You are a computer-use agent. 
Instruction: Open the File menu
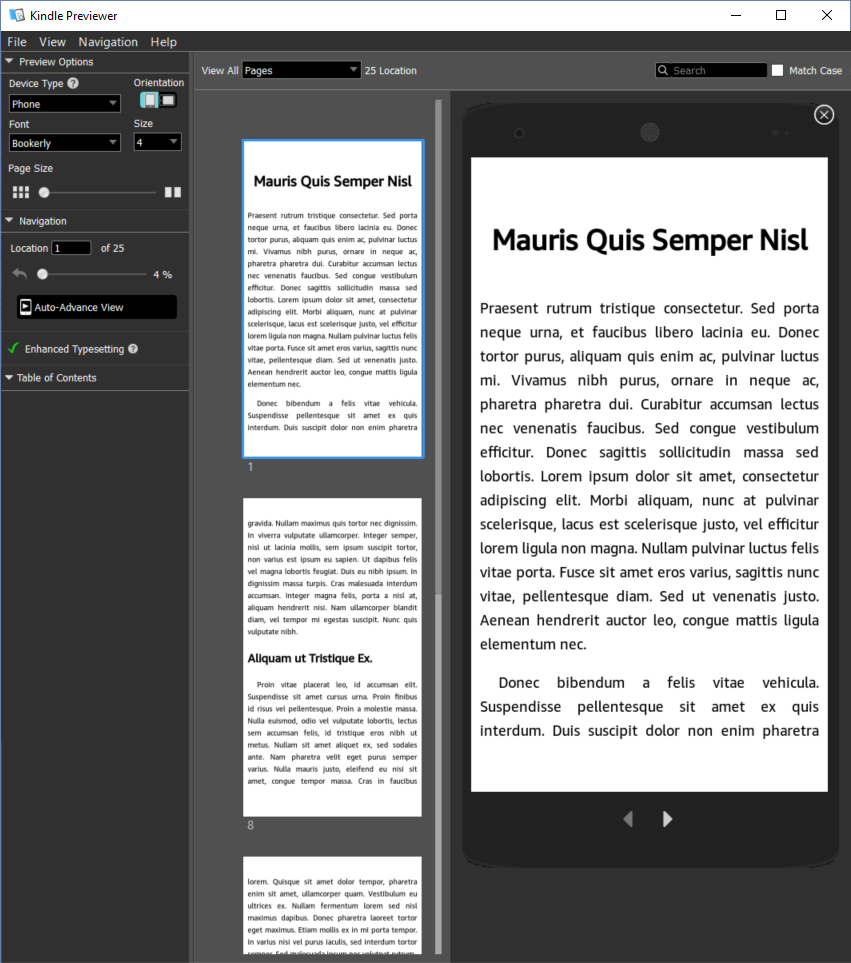17,42
